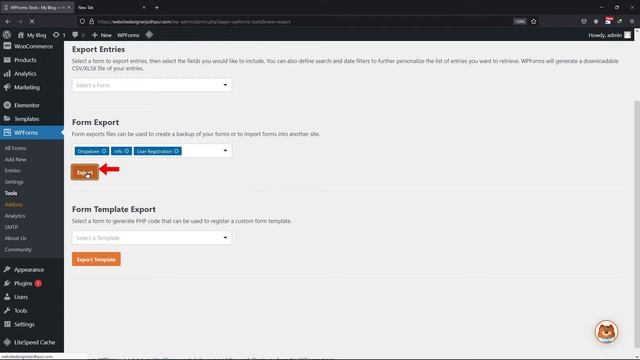Click the Templates folder icon in the sidebar
This screenshot has width=640, height=360.
point(7,119)
